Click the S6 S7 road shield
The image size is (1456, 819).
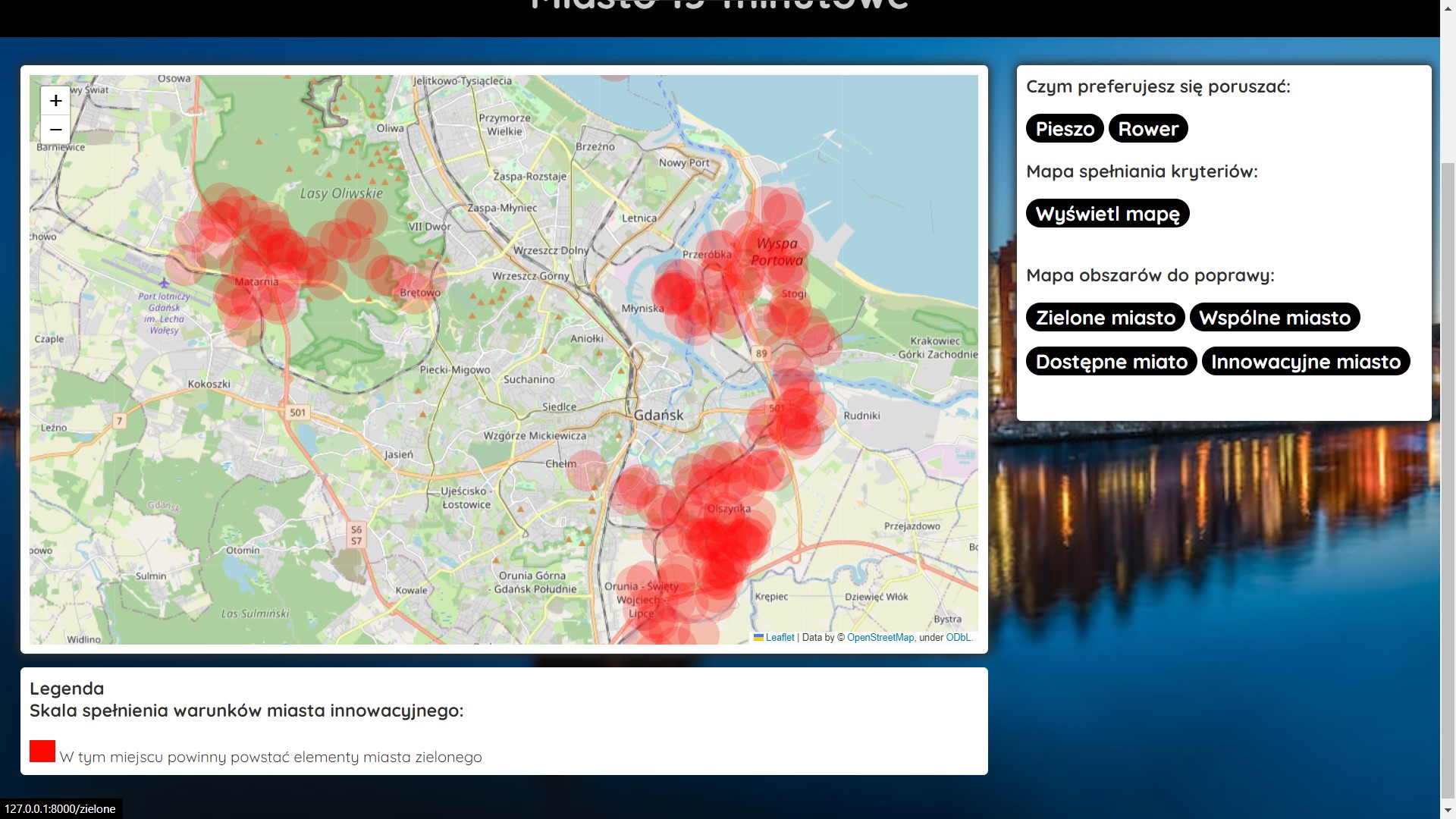pyautogui.click(x=356, y=535)
